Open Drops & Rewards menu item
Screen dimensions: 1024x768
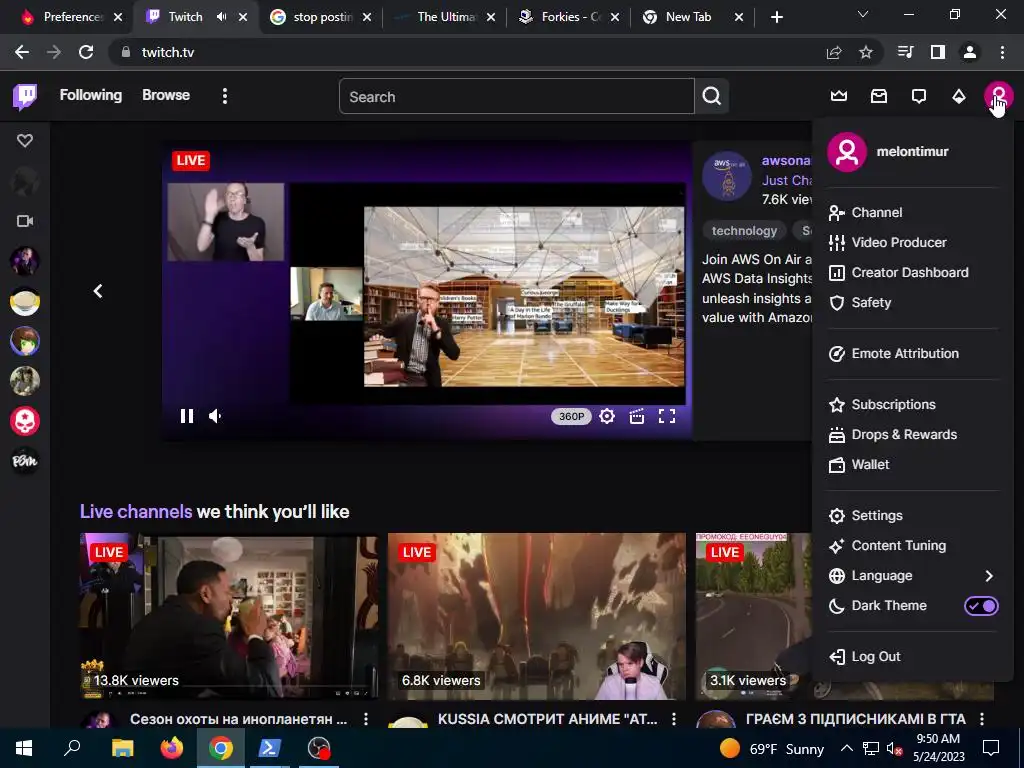tap(913, 434)
